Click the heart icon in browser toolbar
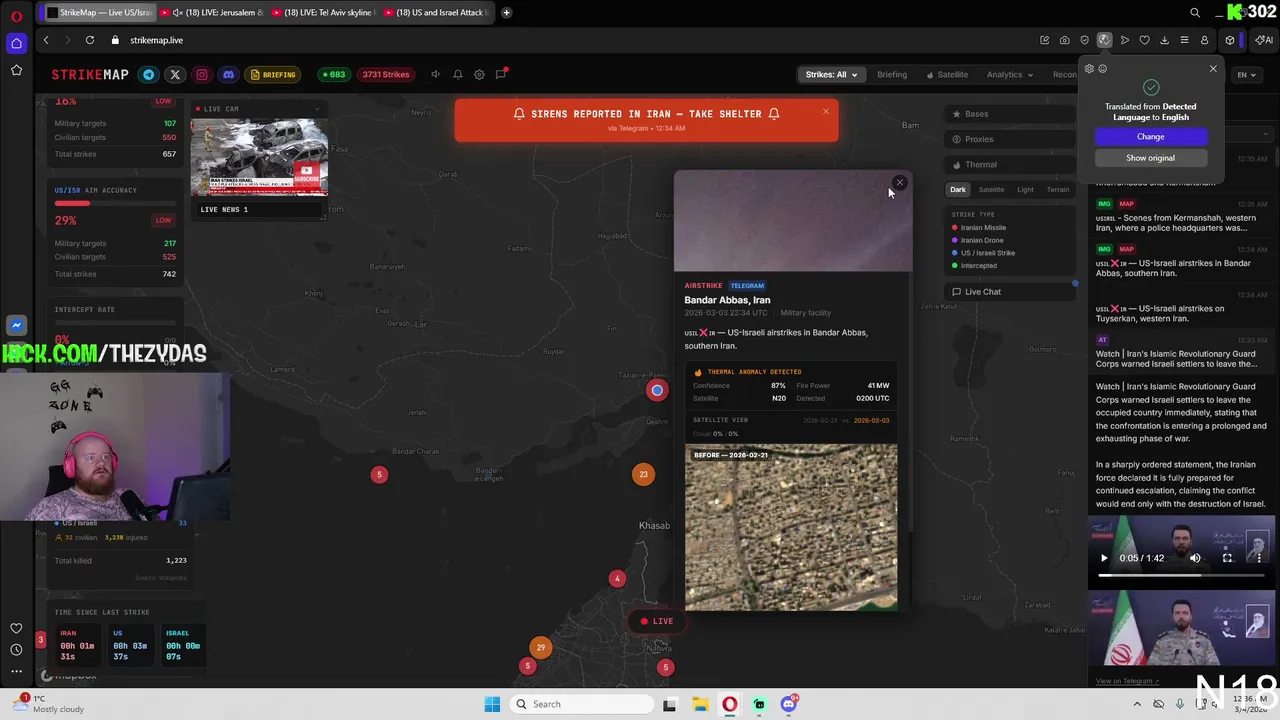The width and height of the screenshot is (1280, 720). [1144, 40]
